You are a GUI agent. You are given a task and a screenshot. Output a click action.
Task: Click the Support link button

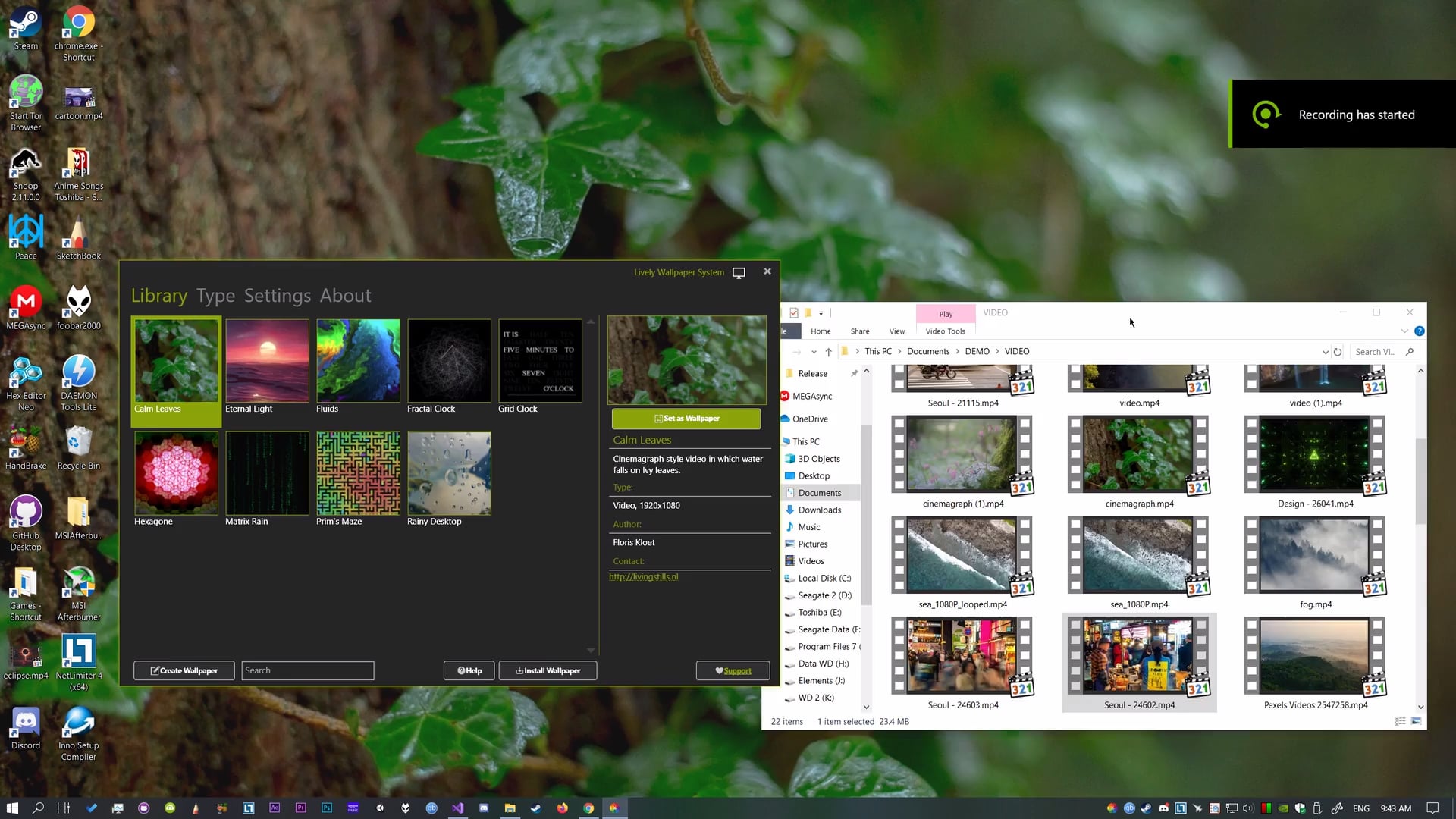point(733,671)
